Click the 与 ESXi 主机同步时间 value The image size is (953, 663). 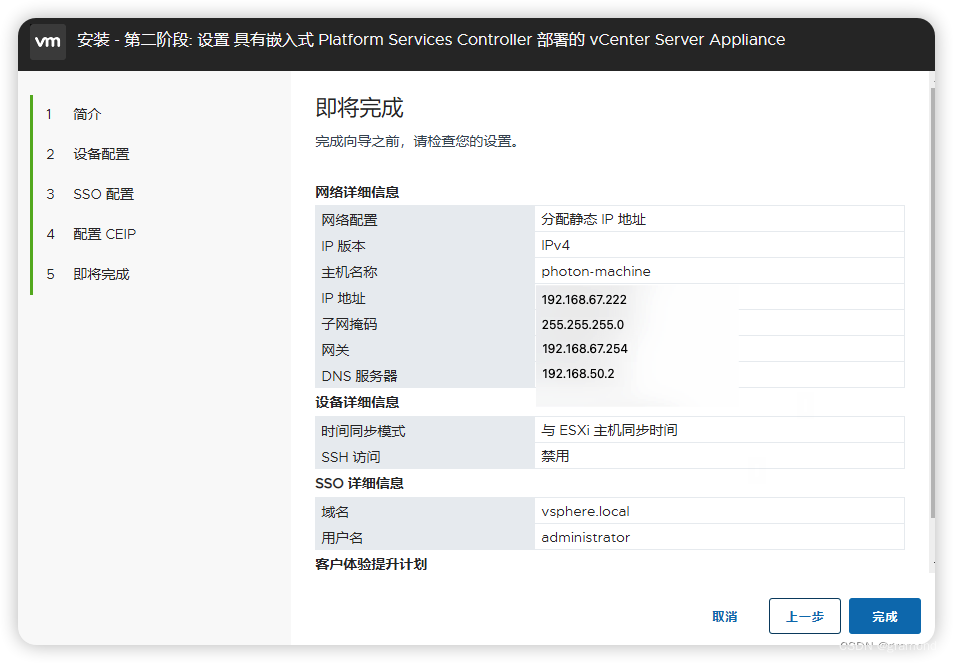coord(609,430)
